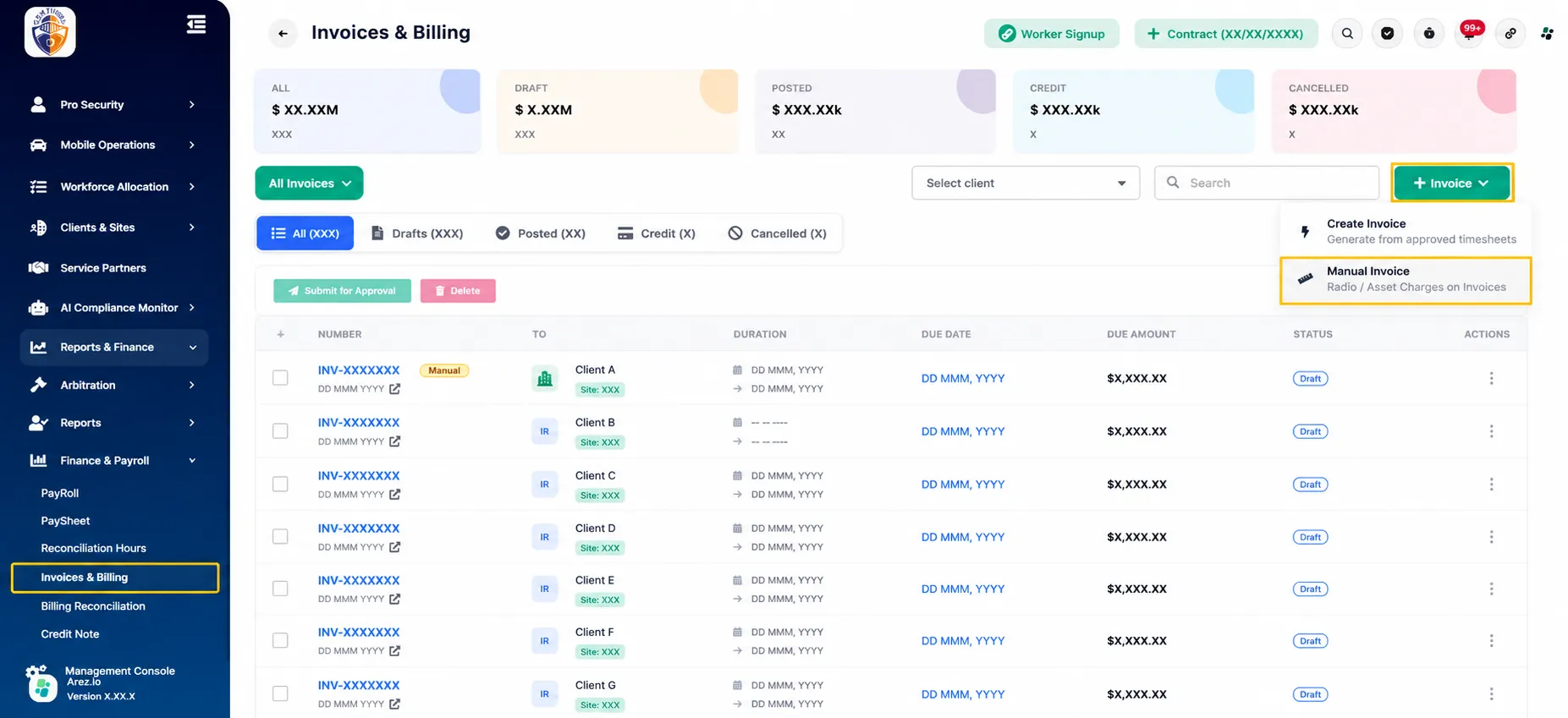Image resolution: width=1568 pixels, height=718 pixels.
Task: Open Billing Reconciliation in sidebar
Action: [93, 606]
